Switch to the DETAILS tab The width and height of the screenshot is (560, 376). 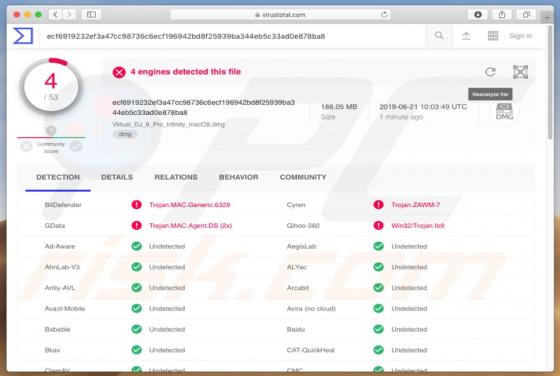[x=117, y=177]
